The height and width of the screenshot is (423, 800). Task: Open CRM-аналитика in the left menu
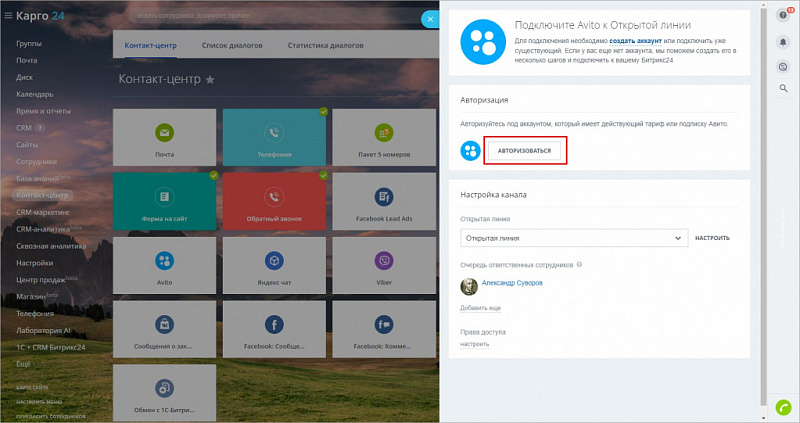point(43,229)
